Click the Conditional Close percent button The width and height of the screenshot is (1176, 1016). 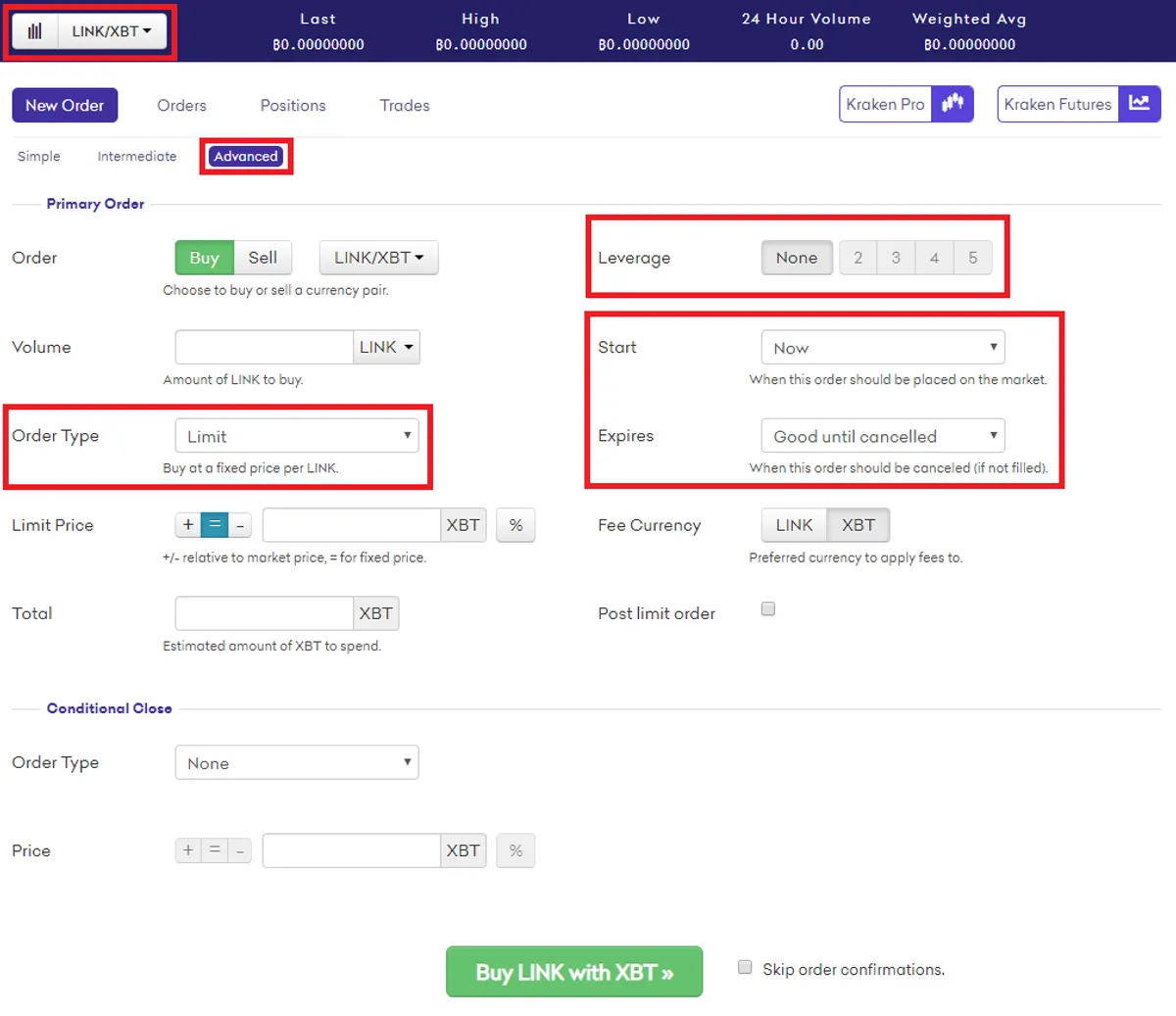515,850
